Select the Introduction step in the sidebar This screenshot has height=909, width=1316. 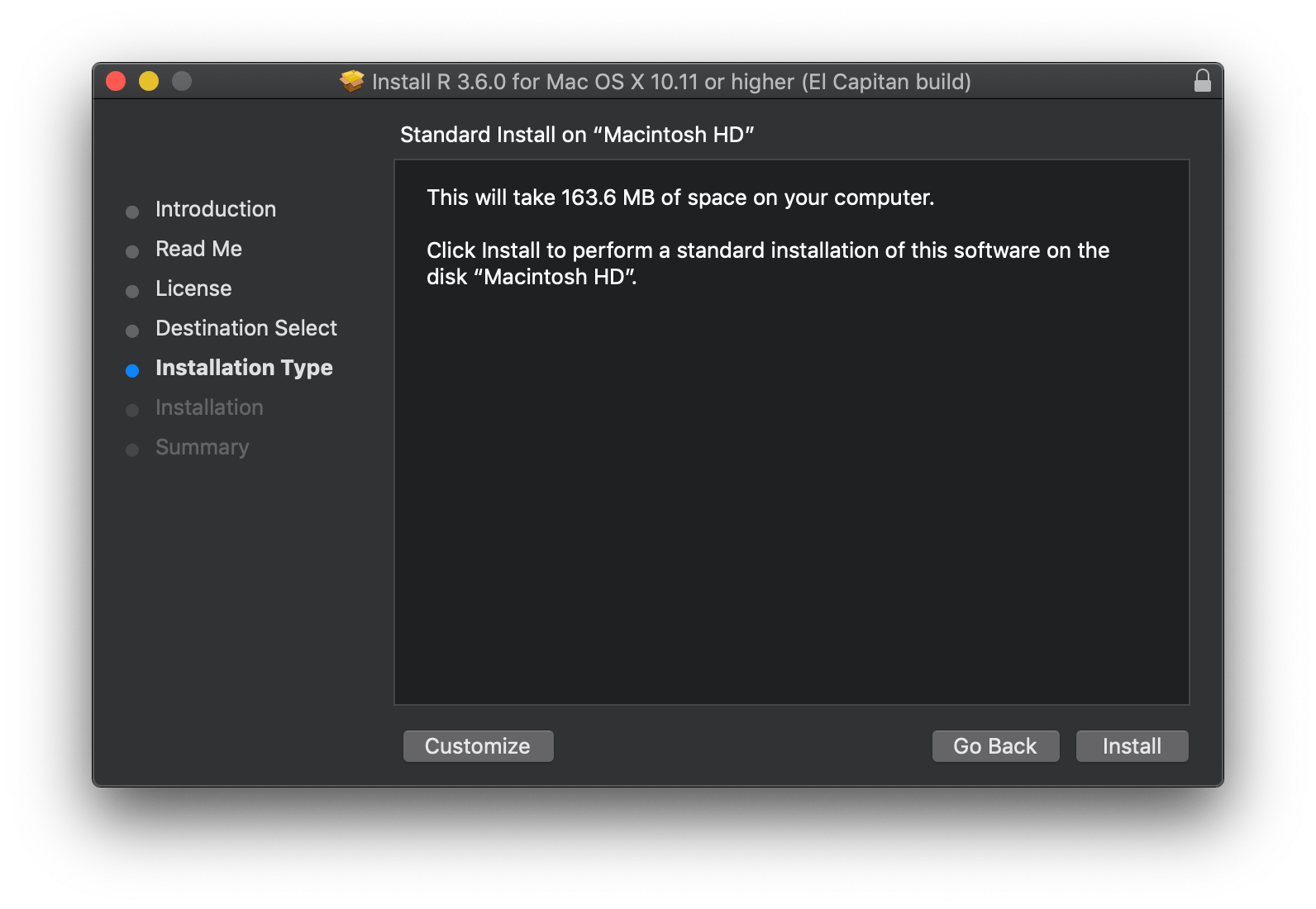215,209
